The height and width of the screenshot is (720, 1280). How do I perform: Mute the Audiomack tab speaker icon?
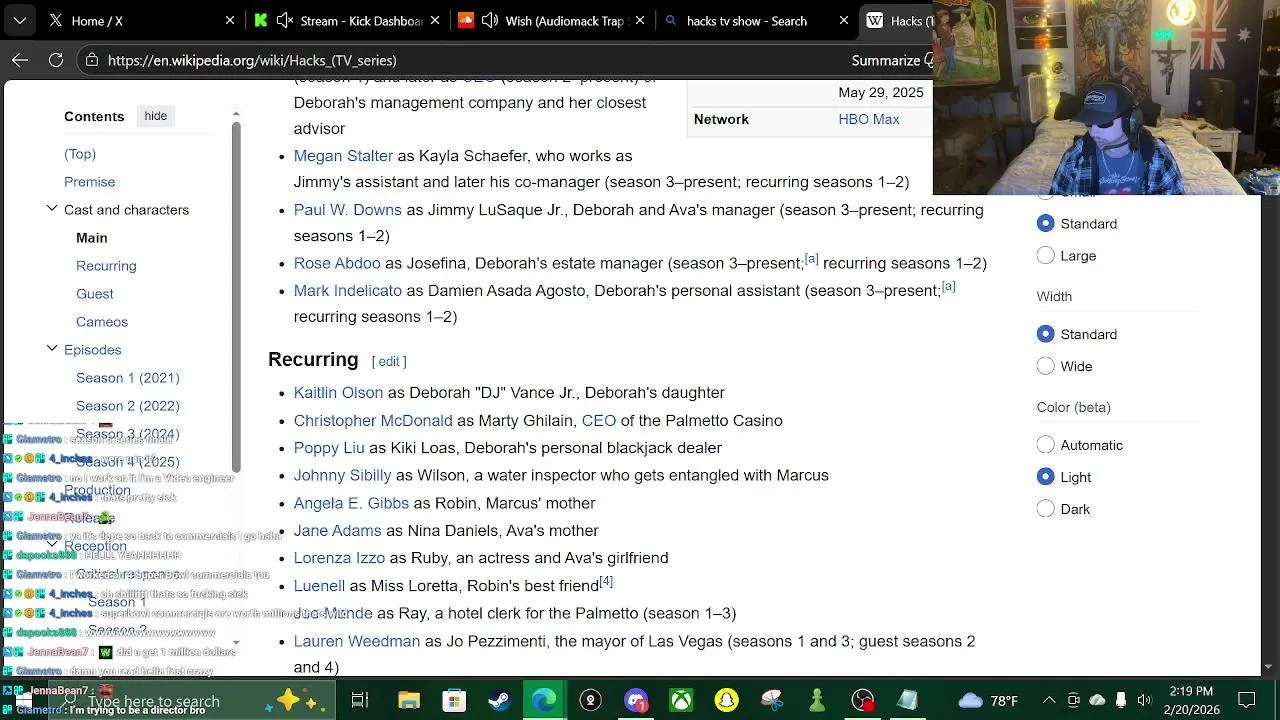489,20
